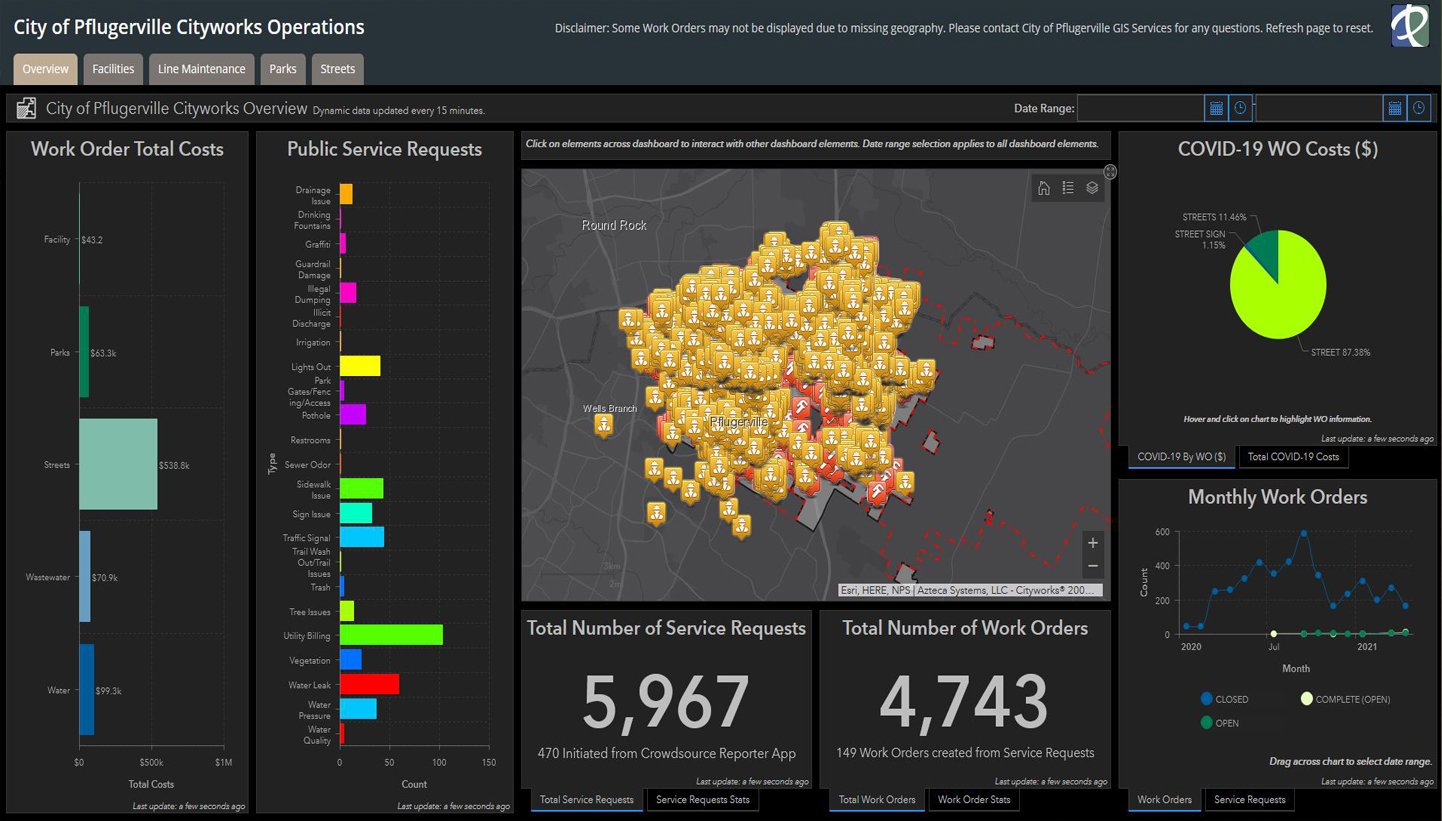Click the Round Rock map label
This screenshot has width=1442, height=821.
pos(614,226)
